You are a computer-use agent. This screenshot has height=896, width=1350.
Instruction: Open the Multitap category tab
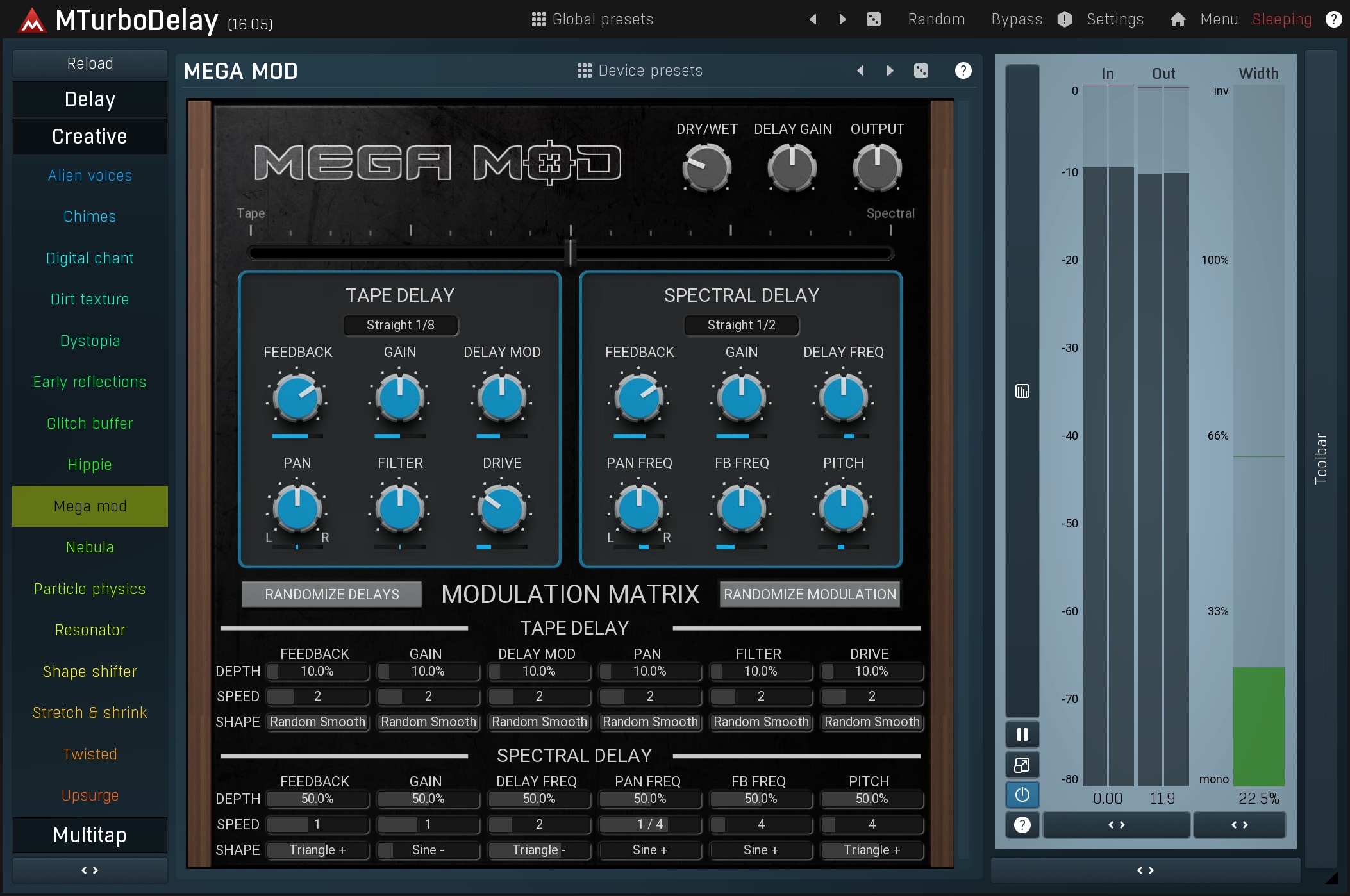tap(90, 835)
